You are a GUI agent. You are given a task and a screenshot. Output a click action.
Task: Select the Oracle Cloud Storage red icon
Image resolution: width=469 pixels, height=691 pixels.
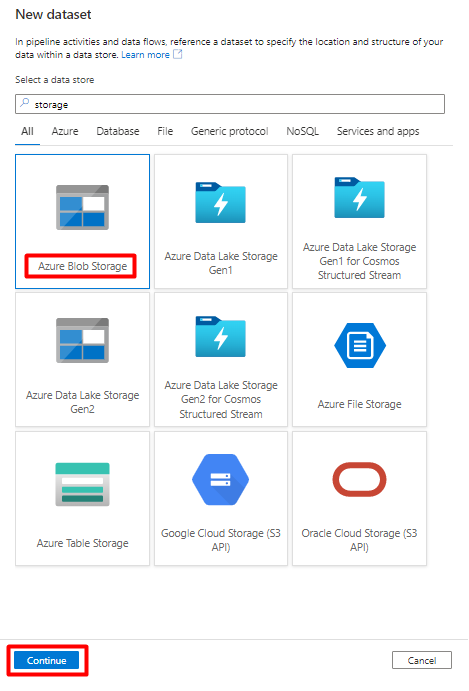point(359,479)
